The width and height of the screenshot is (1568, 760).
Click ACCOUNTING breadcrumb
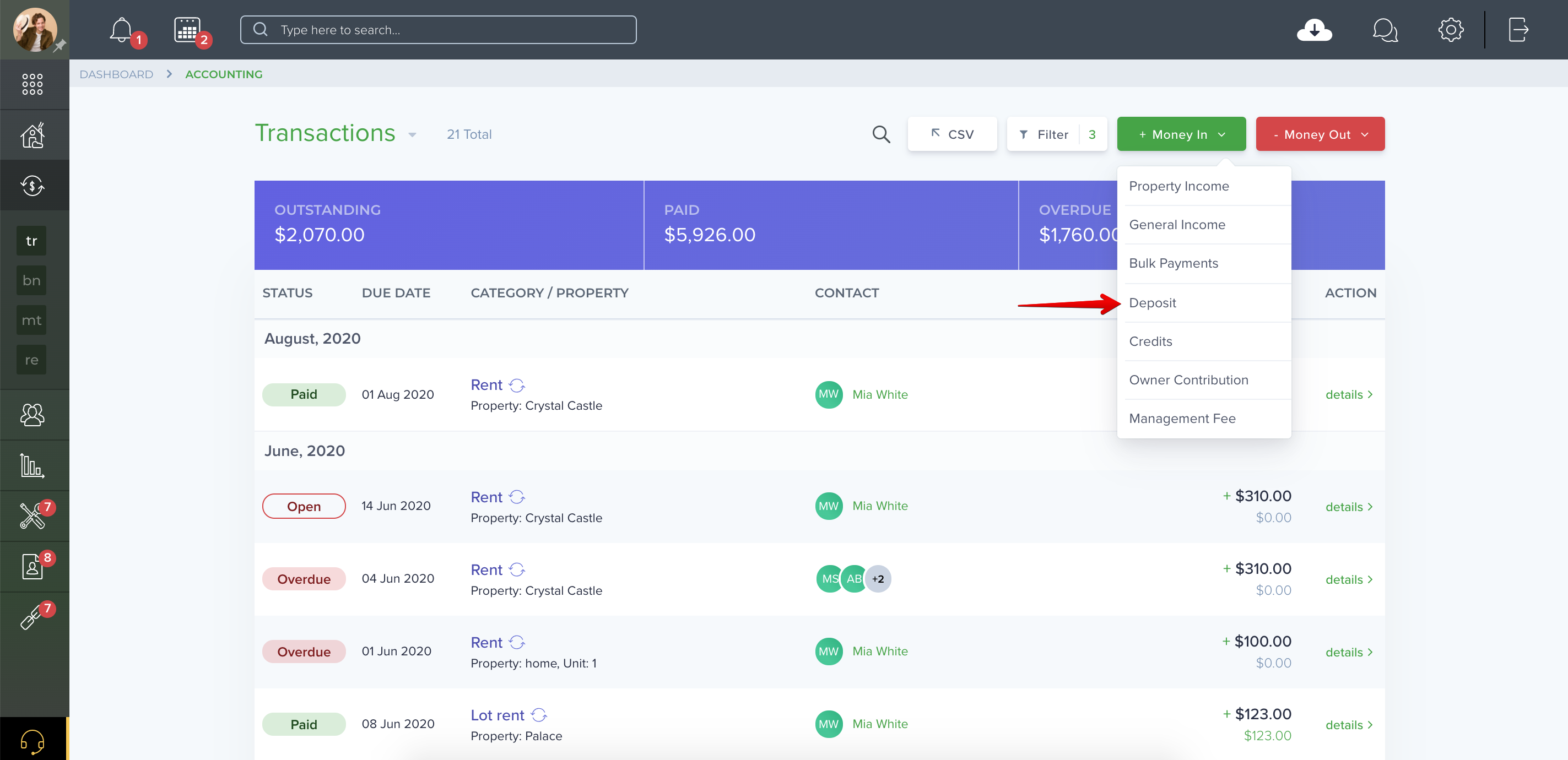point(223,74)
